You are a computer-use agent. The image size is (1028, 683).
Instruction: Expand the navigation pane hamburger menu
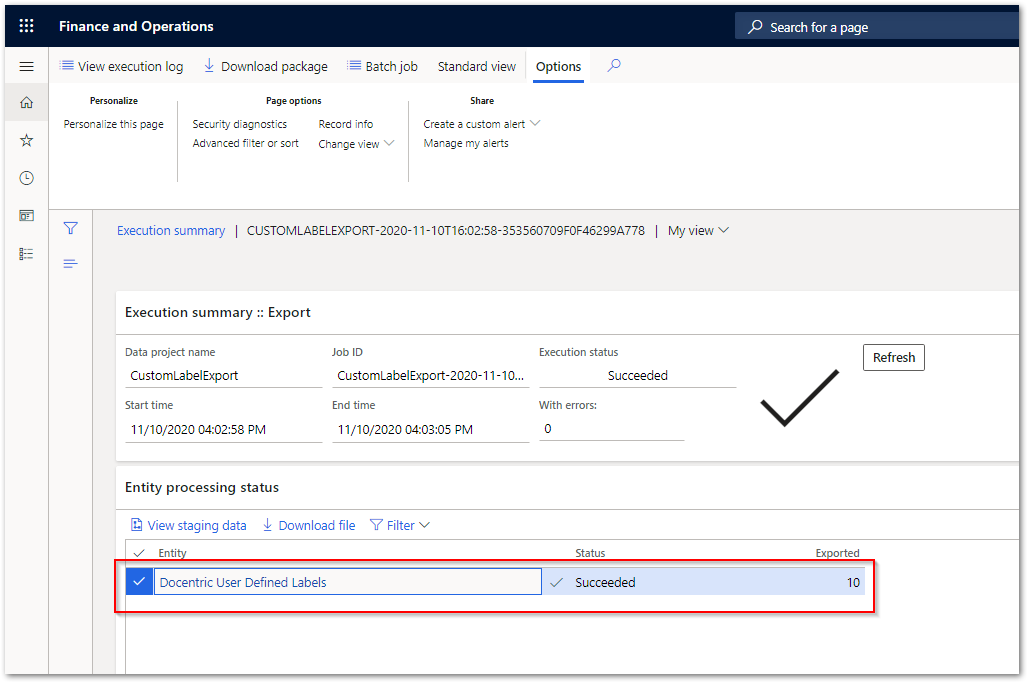point(26,66)
